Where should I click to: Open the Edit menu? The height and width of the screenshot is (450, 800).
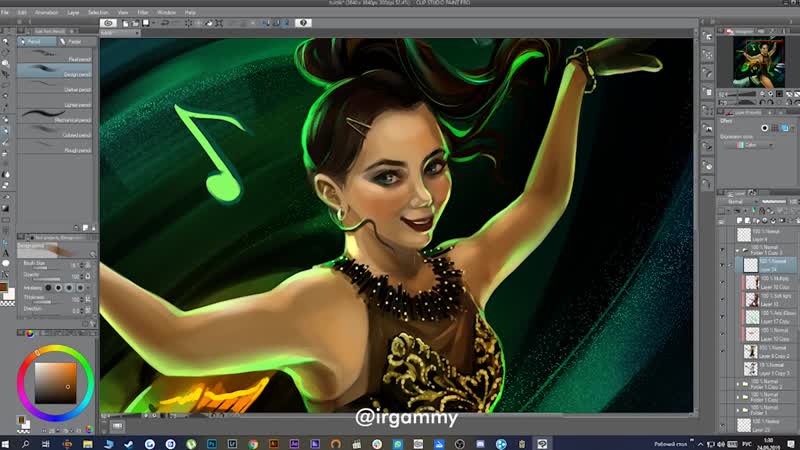(22, 12)
